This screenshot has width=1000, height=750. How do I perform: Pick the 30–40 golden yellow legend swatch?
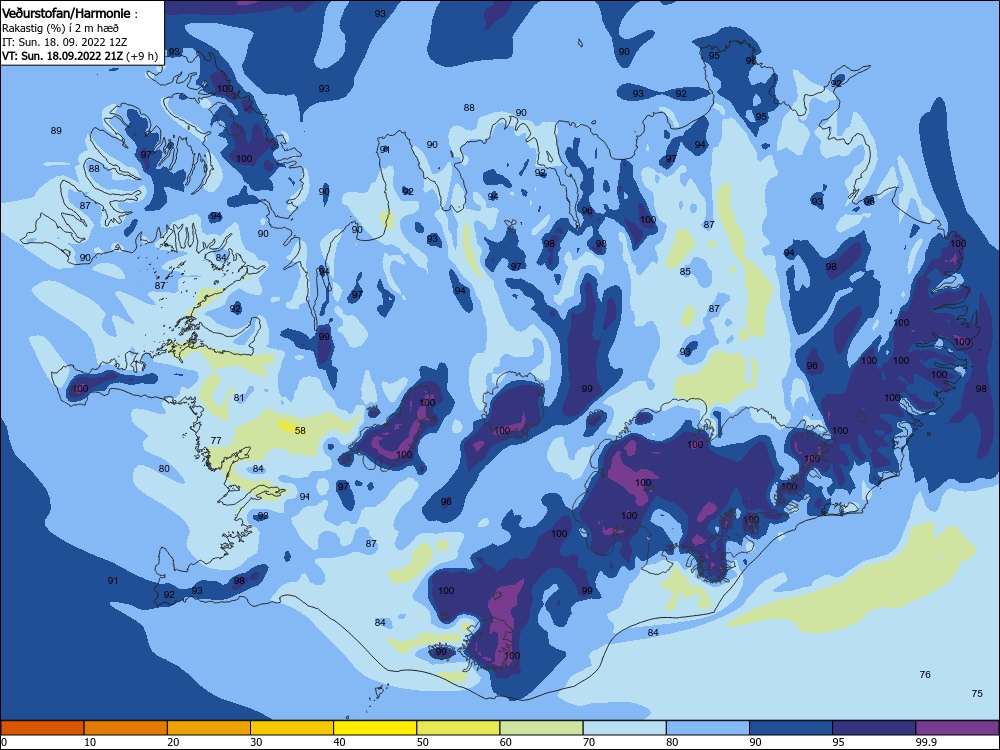(292, 728)
